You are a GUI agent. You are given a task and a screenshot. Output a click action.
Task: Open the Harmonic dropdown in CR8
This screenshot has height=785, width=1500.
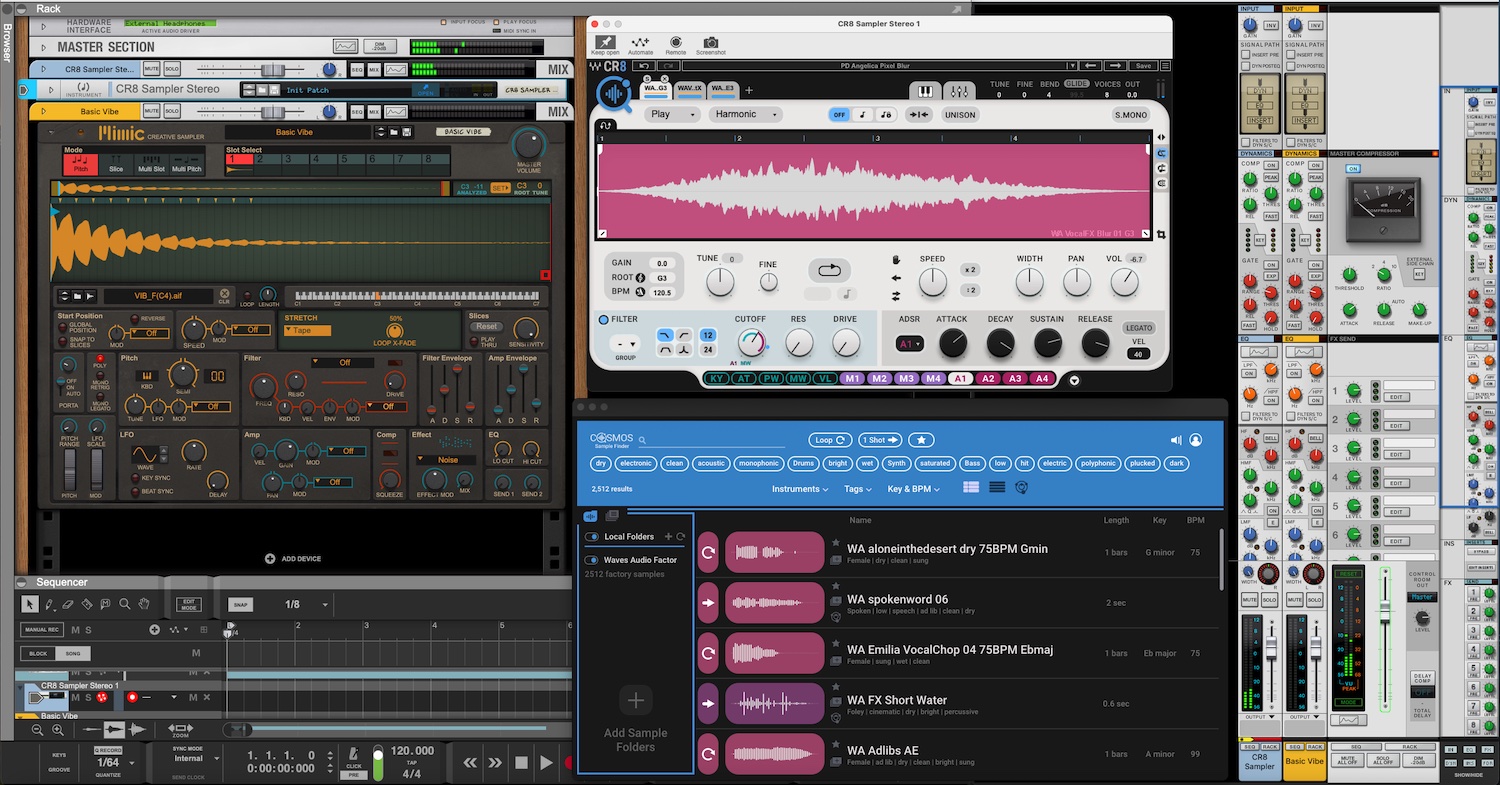click(747, 114)
